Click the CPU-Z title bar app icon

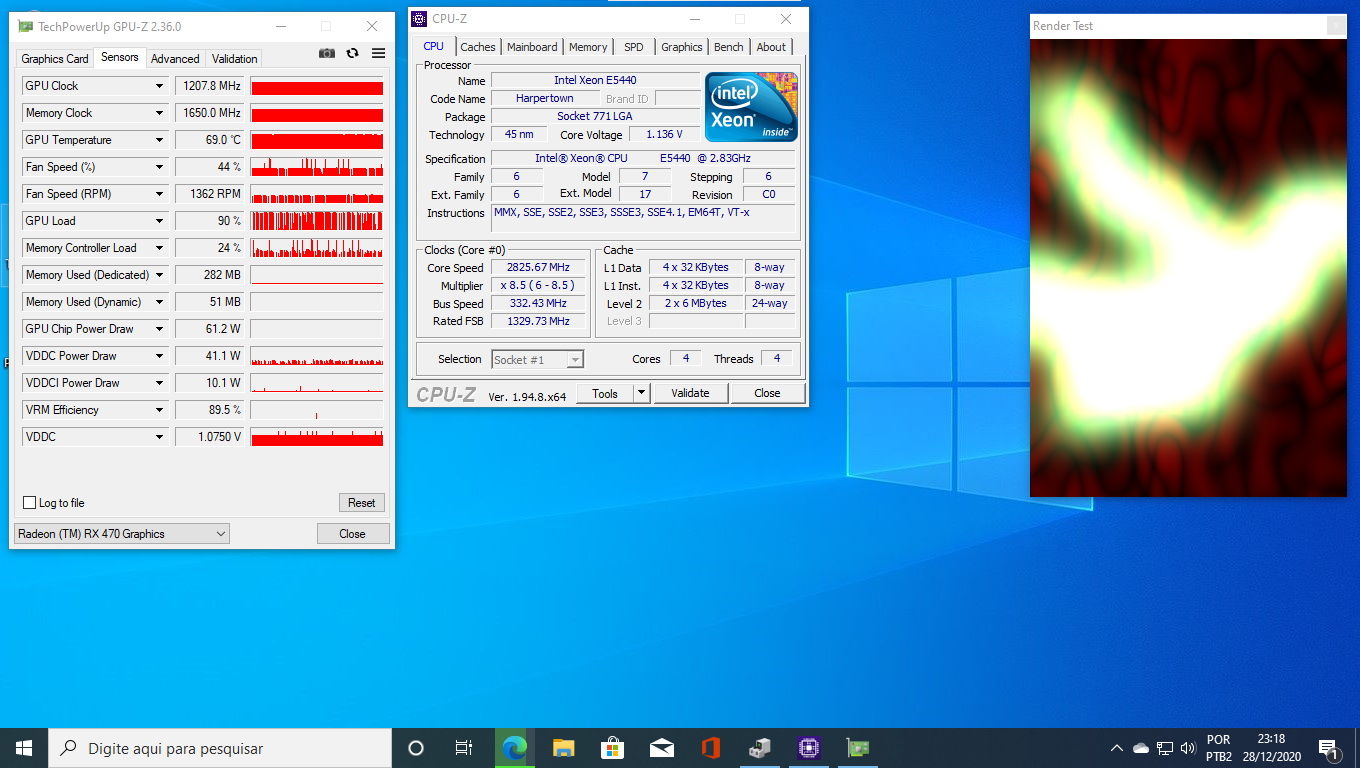420,19
